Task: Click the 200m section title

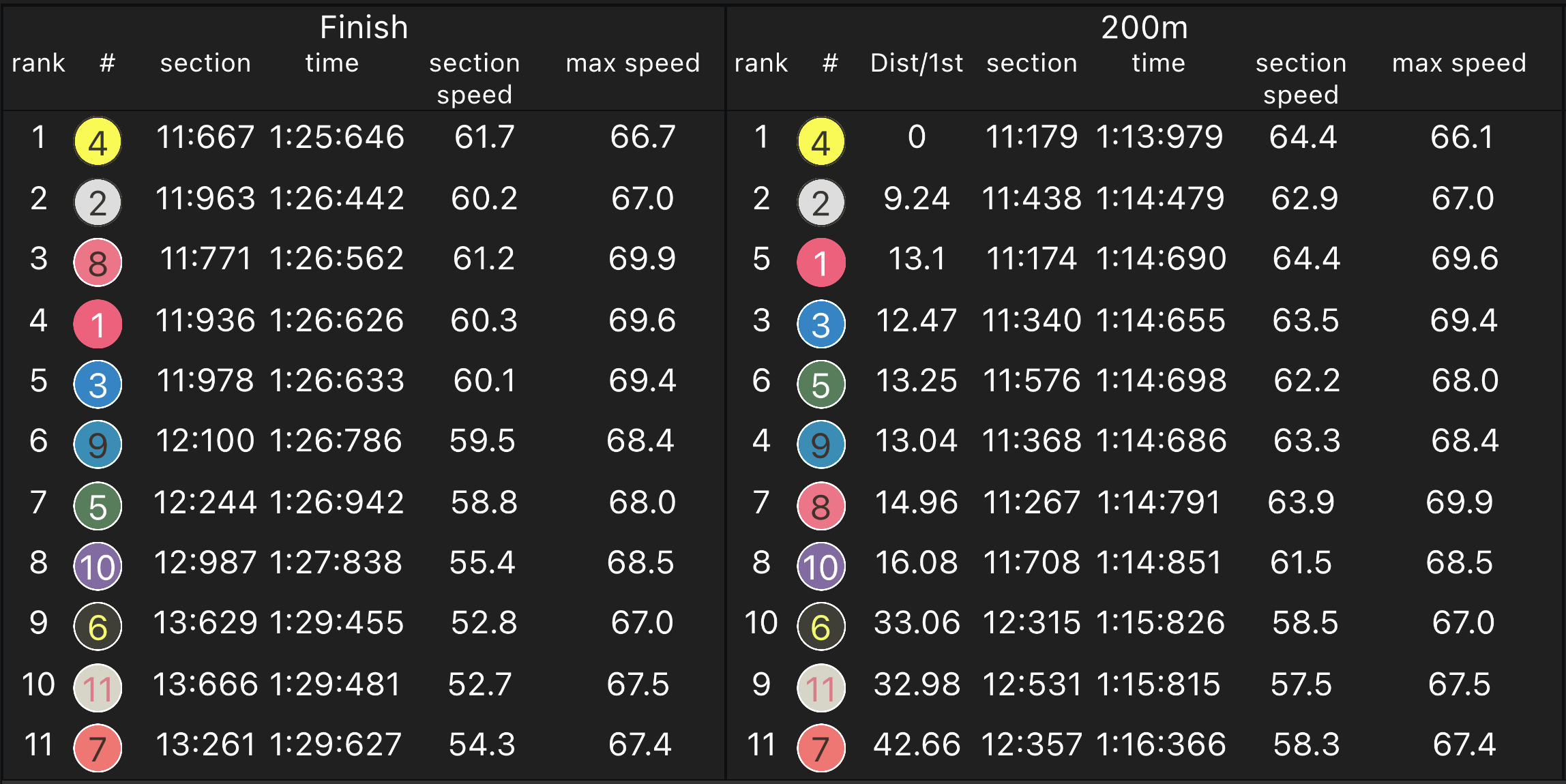Action: pyautogui.click(x=1144, y=28)
